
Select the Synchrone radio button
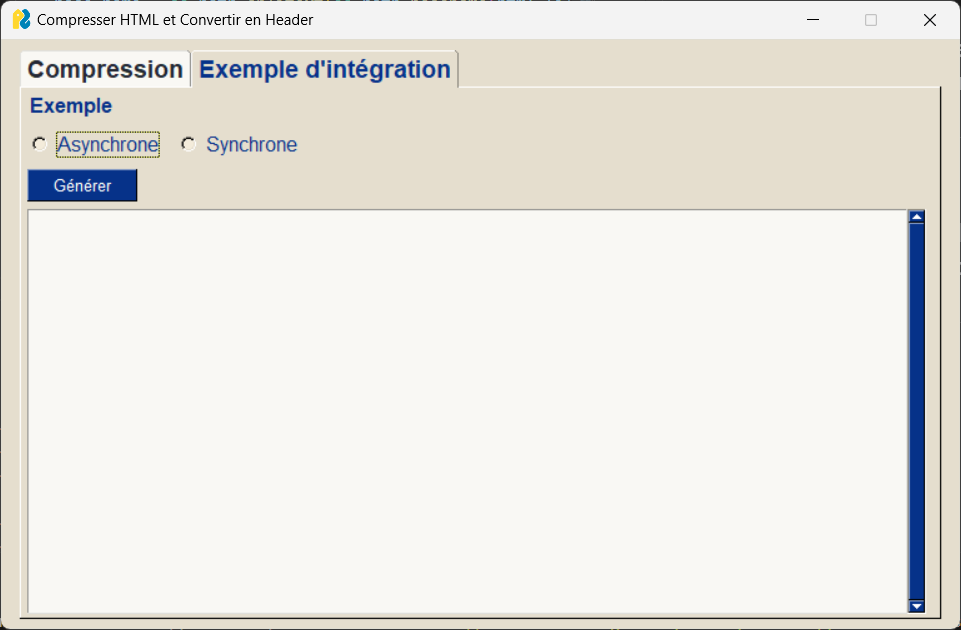click(x=188, y=145)
